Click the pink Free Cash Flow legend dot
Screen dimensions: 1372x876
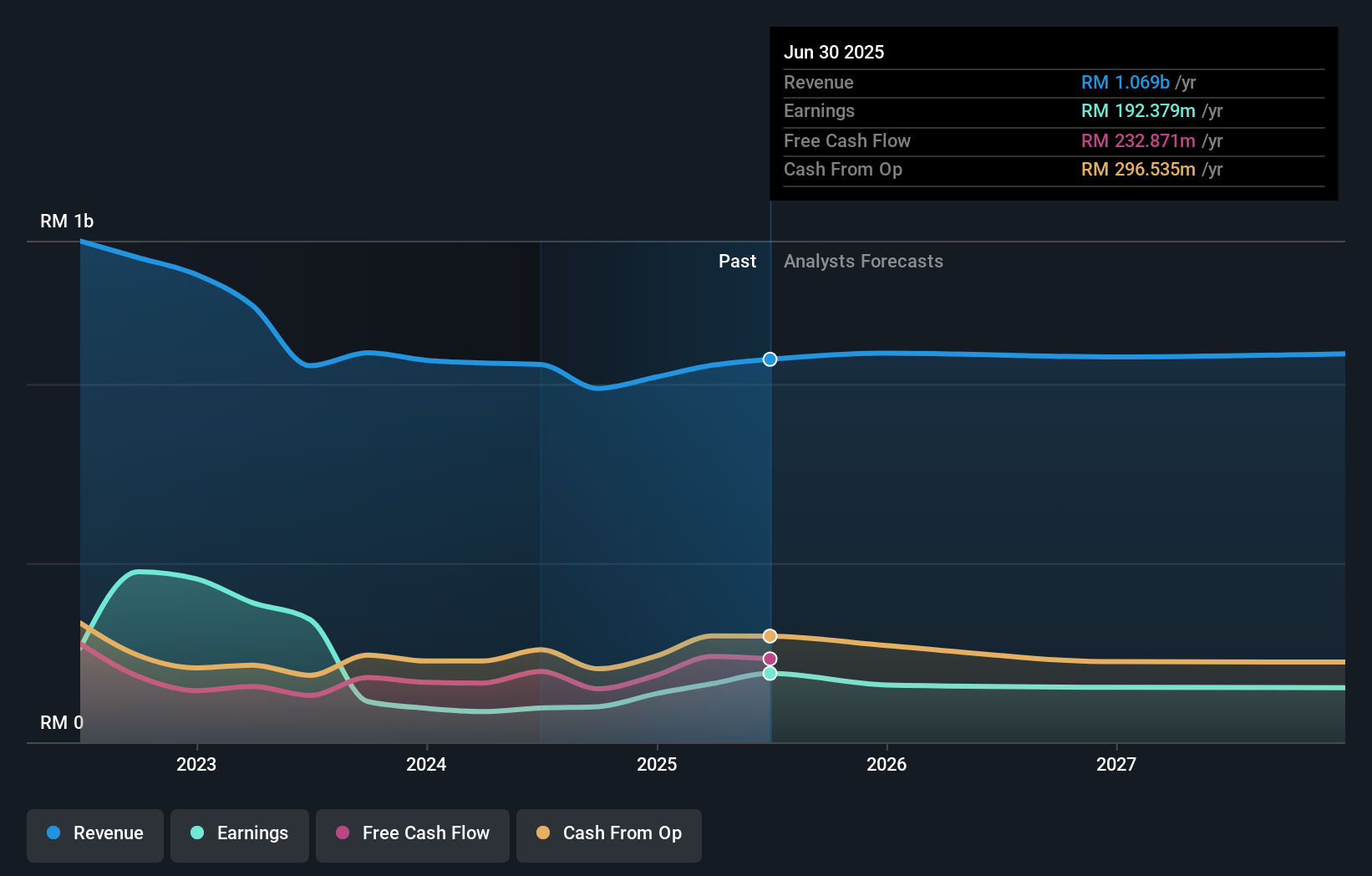point(343,833)
